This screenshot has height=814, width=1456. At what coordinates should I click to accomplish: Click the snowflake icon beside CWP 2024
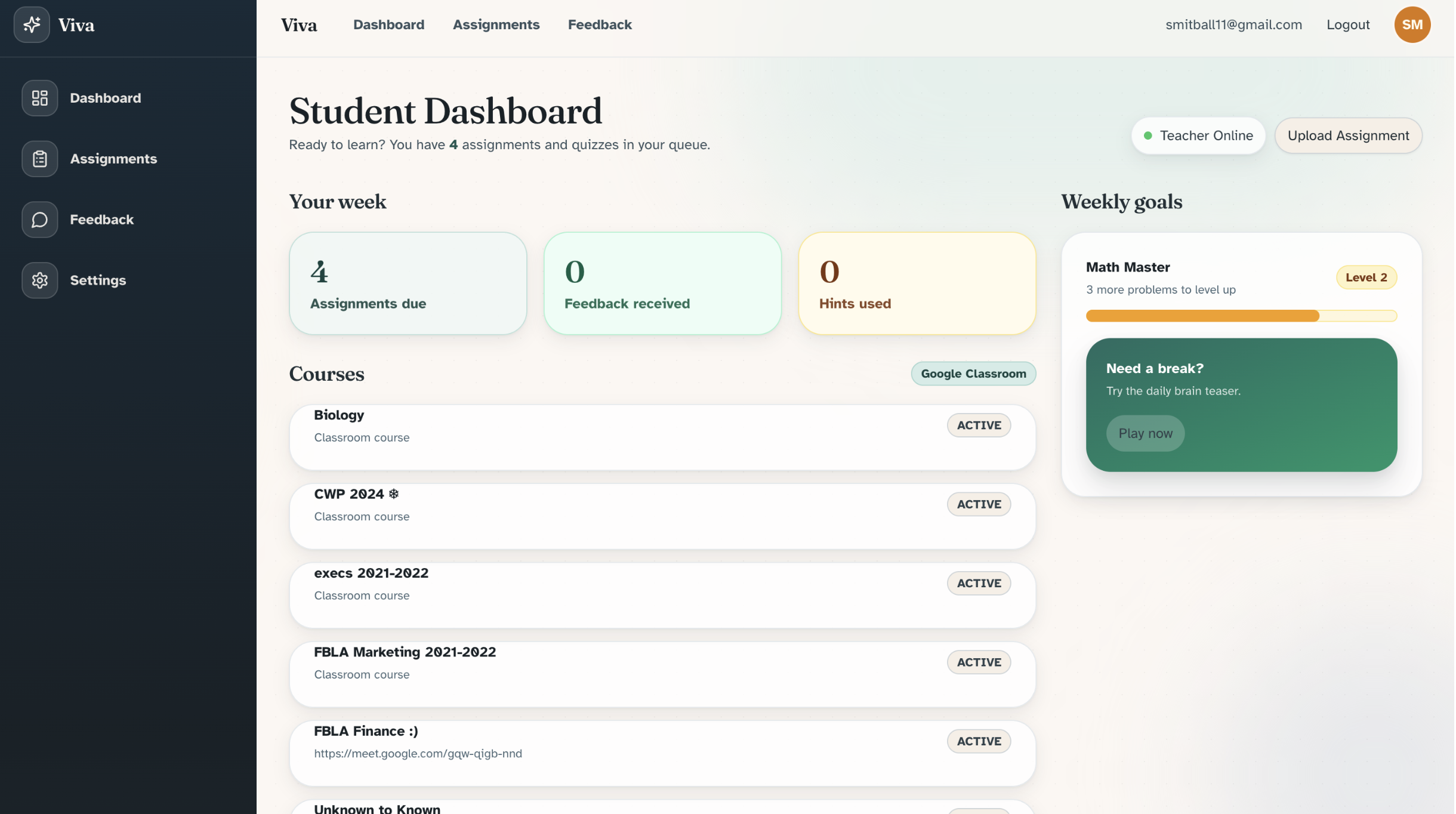(x=393, y=494)
